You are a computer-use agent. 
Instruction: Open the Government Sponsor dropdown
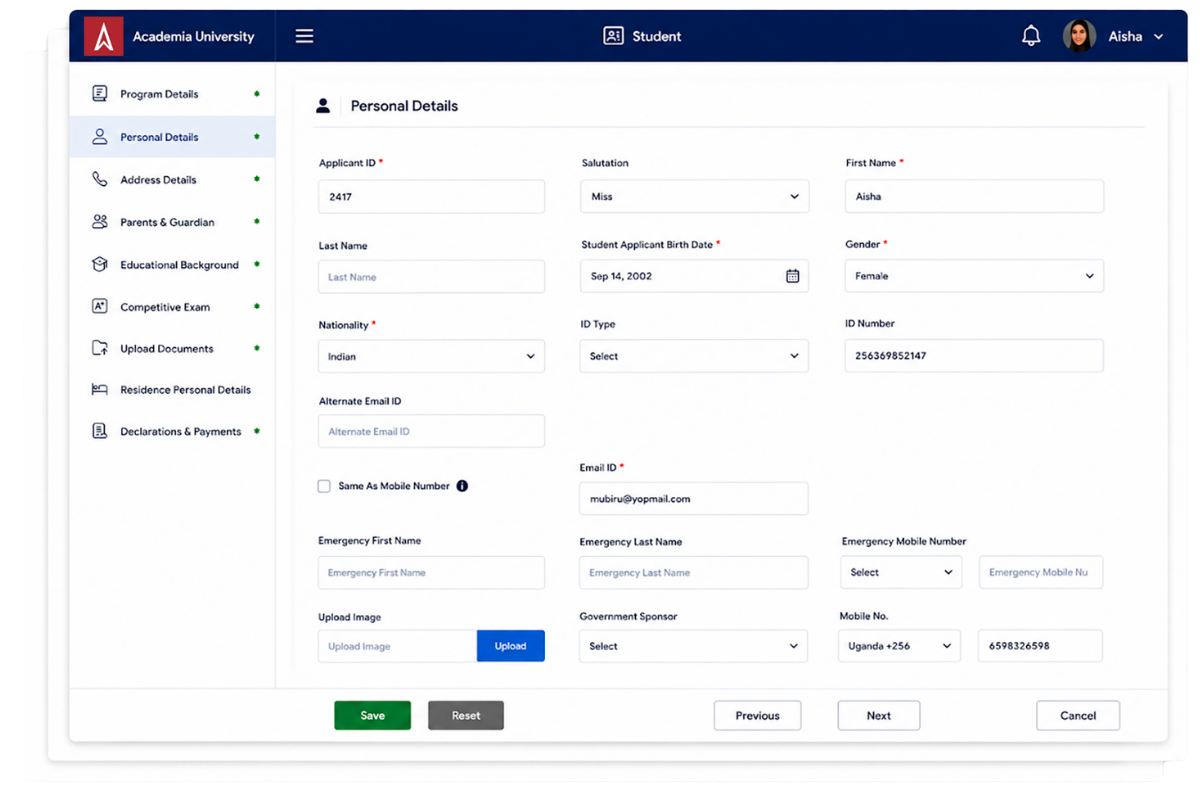tap(694, 646)
